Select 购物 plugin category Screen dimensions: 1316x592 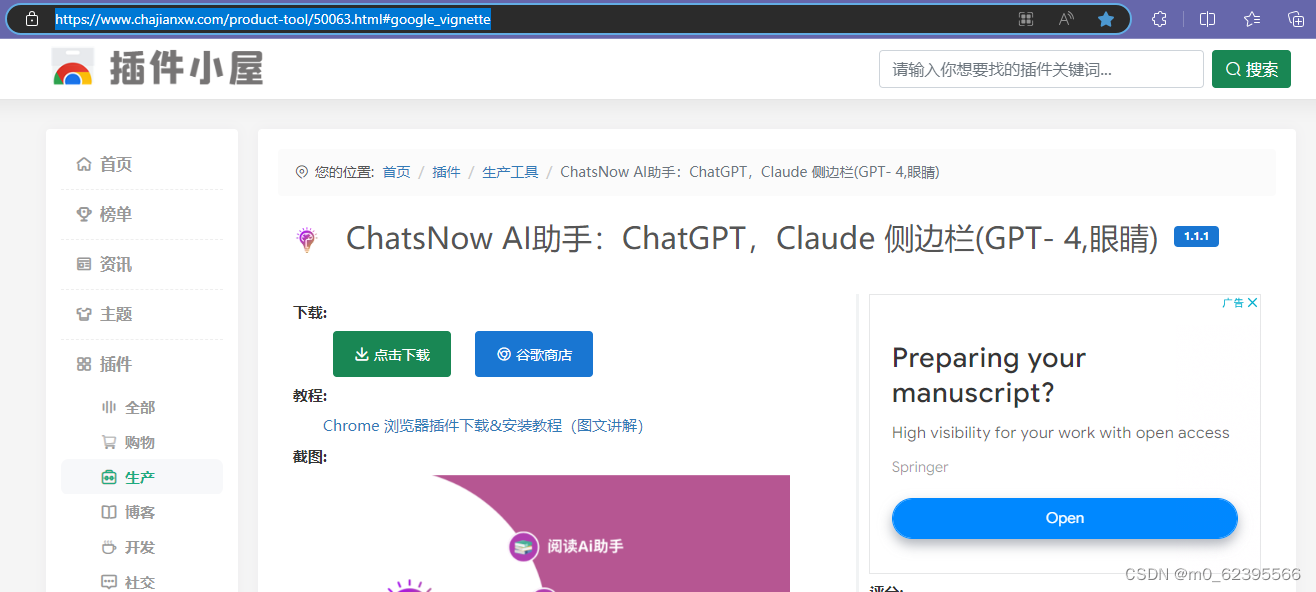pyautogui.click(x=142, y=442)
